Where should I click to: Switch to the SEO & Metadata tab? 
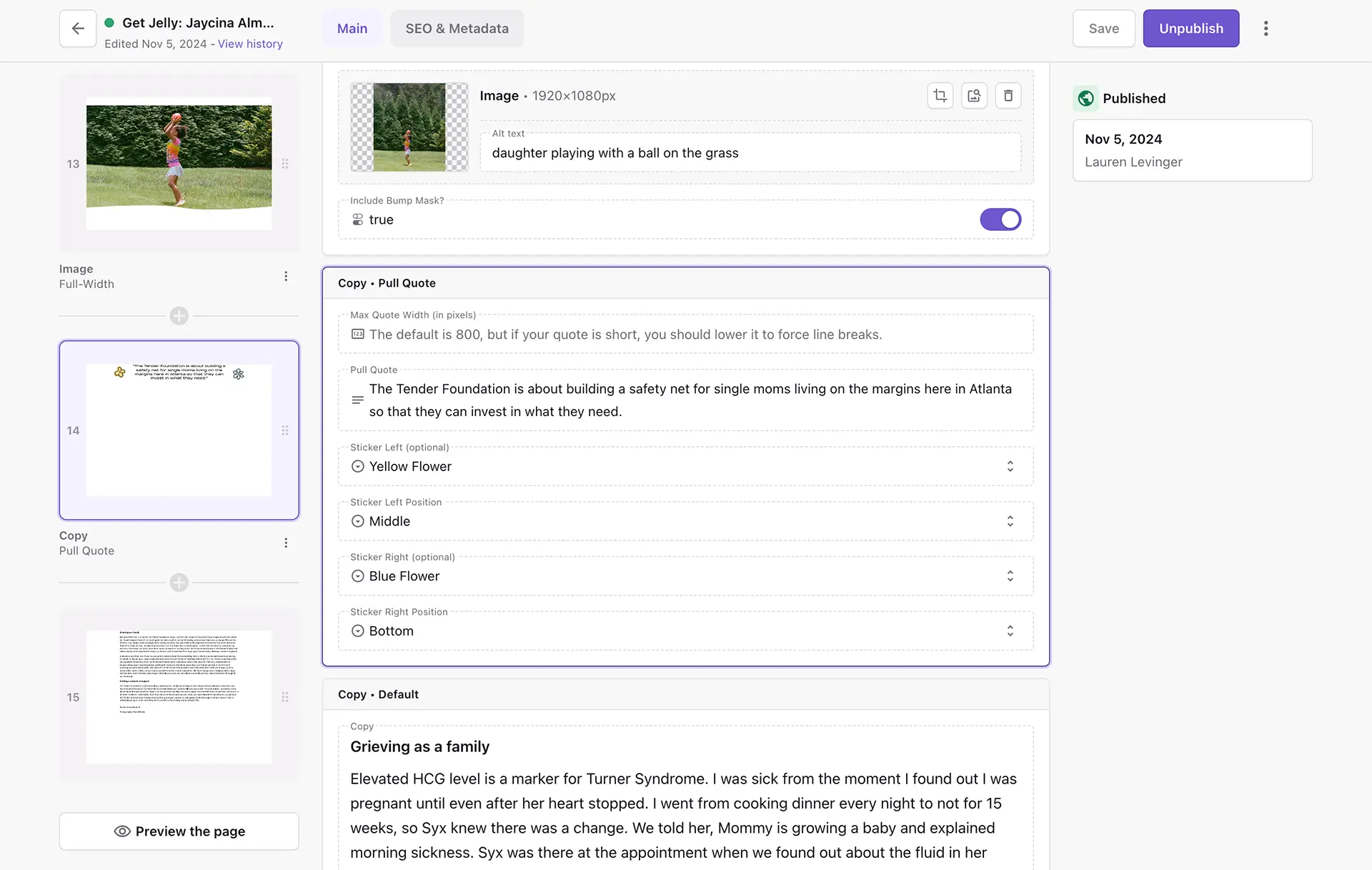point(457,29)
